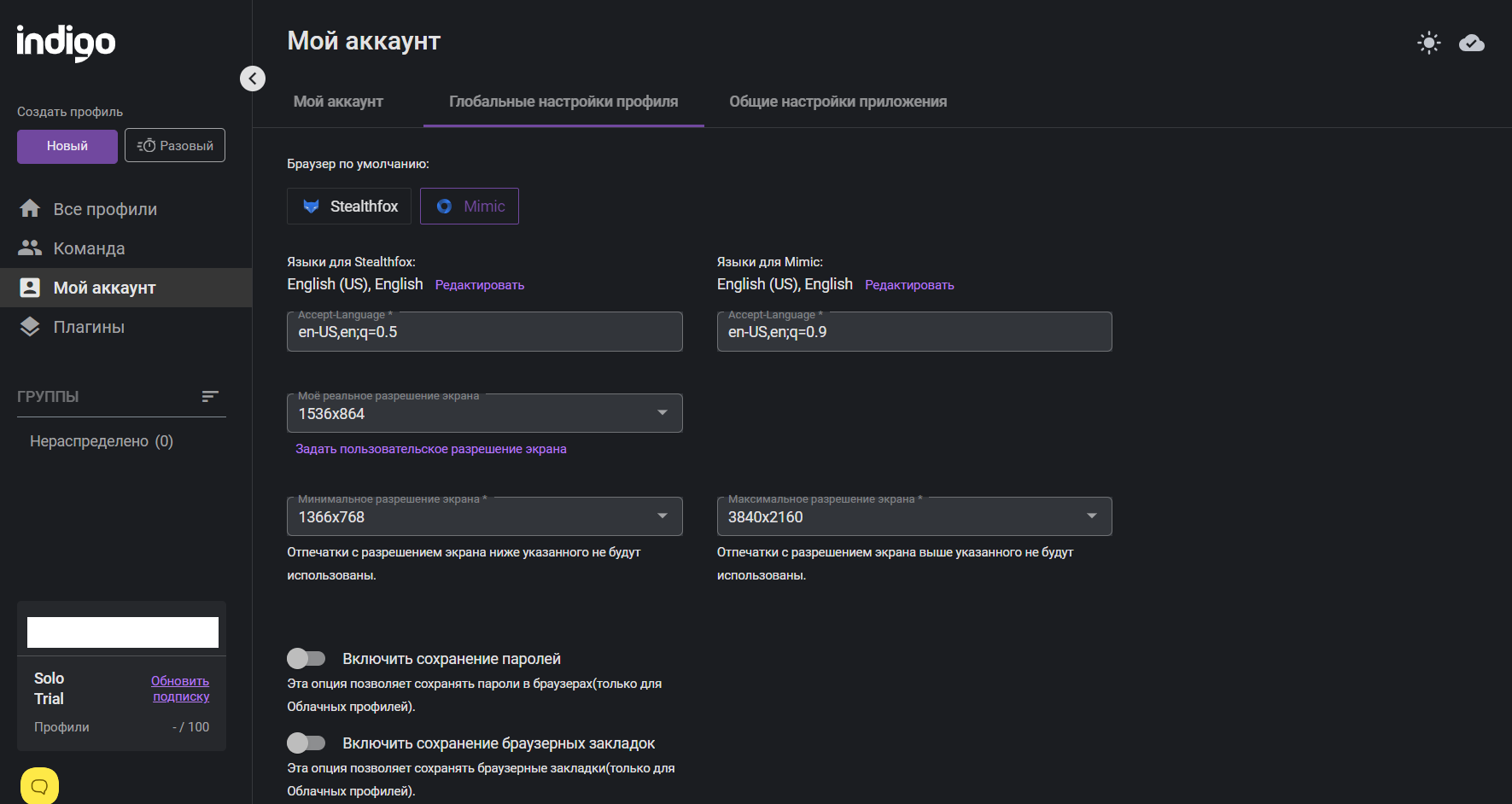Enable browser bookmarks saving toggle
Screen dimensions: 1512x804
306,743
